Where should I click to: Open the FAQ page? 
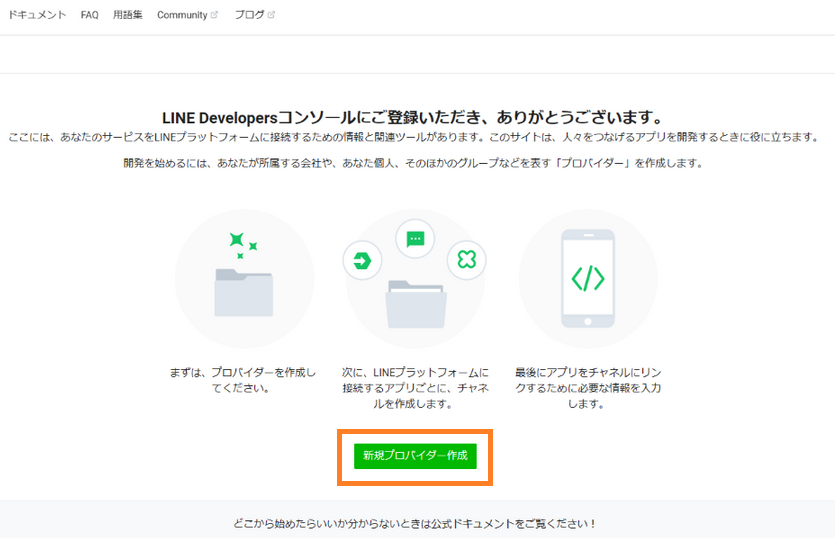[x=89, y=15]
